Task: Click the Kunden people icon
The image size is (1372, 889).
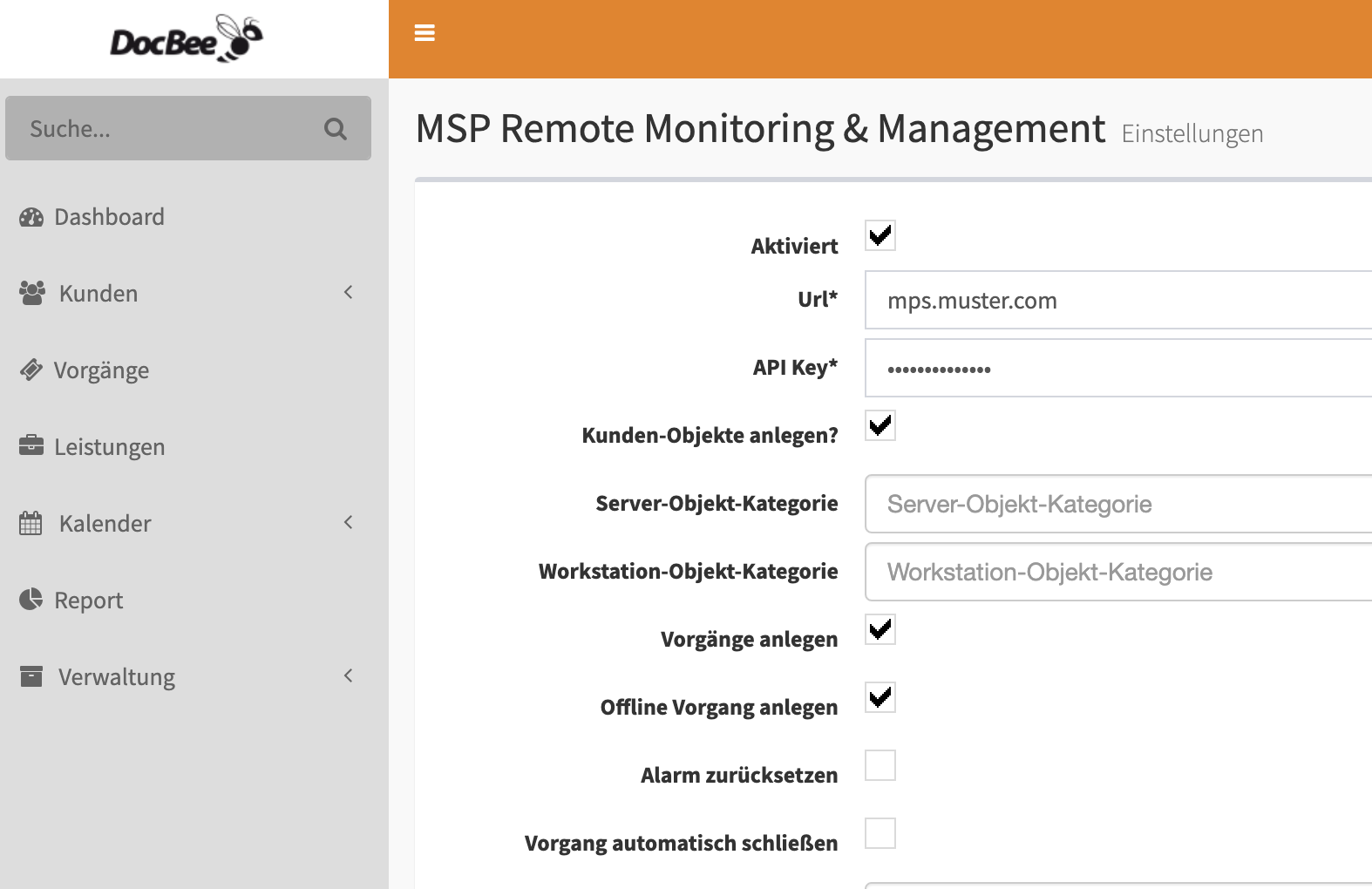Action: tap(32, 293)
